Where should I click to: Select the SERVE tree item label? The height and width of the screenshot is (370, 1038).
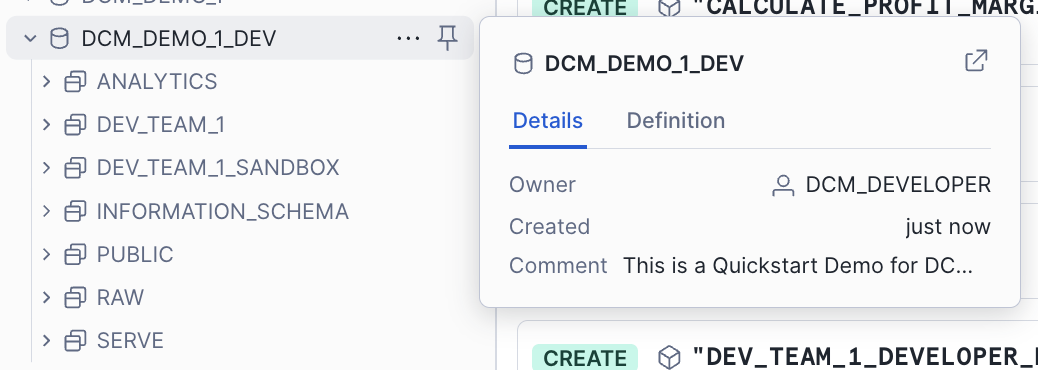point(130,340)
